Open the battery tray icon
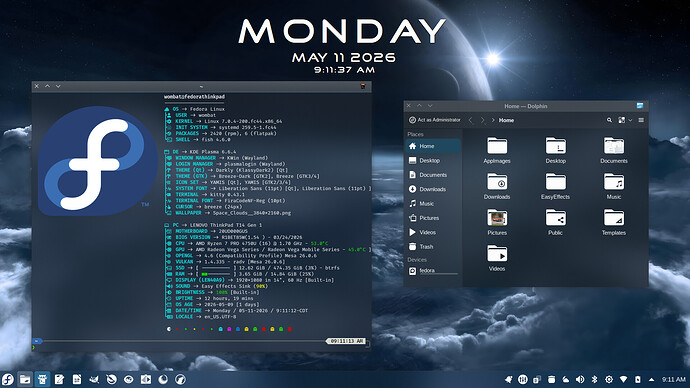The width and height of the screenshot is (690, 388). [638, 379]
